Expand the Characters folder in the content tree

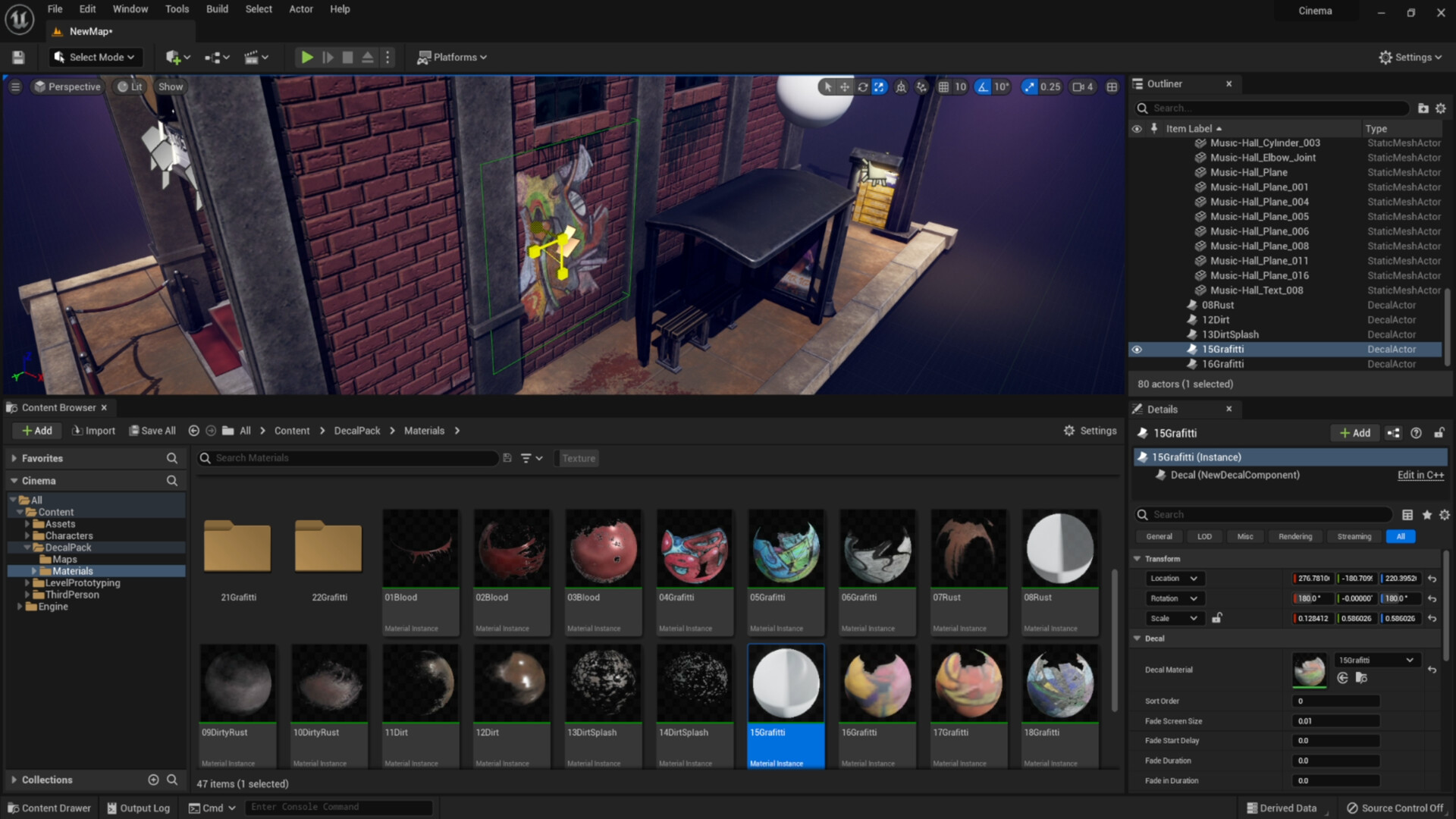[29, 535]
